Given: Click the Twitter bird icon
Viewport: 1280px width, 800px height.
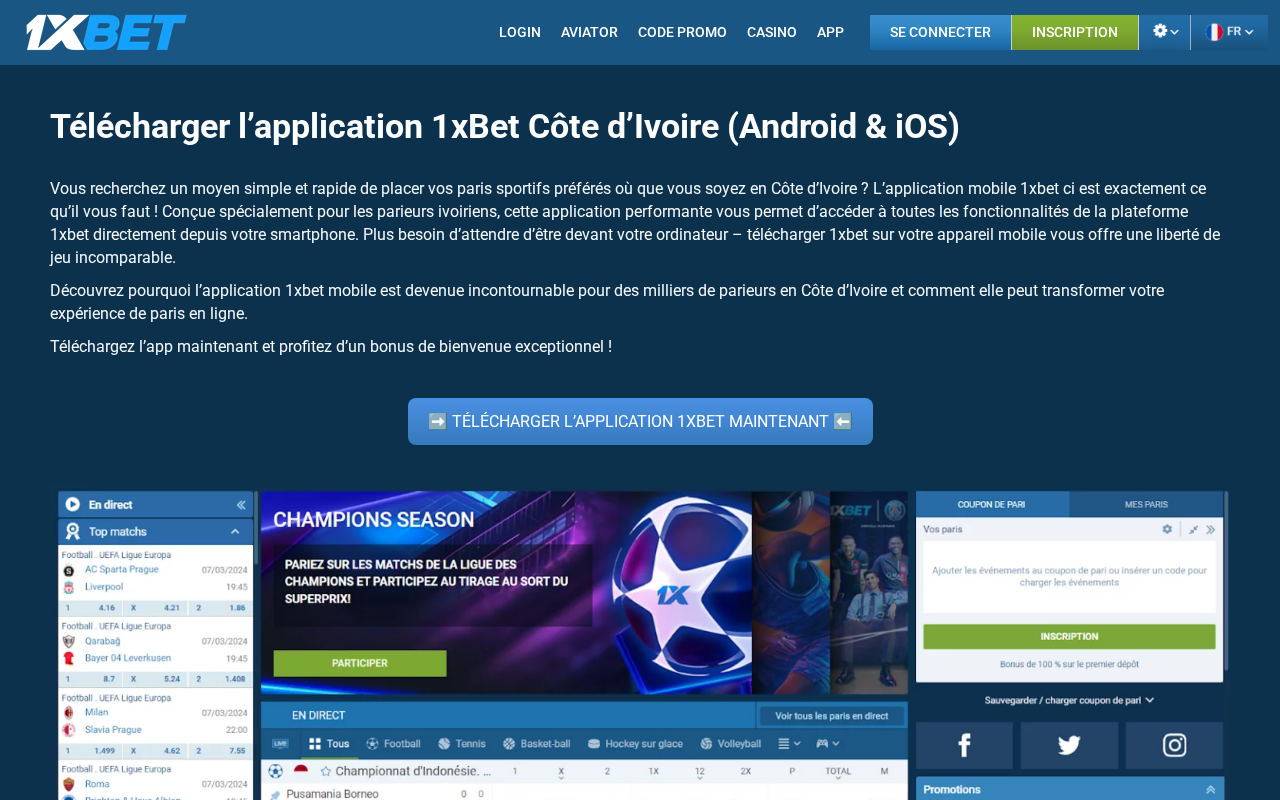Looking at the screenshot, I should point(1069,745).
